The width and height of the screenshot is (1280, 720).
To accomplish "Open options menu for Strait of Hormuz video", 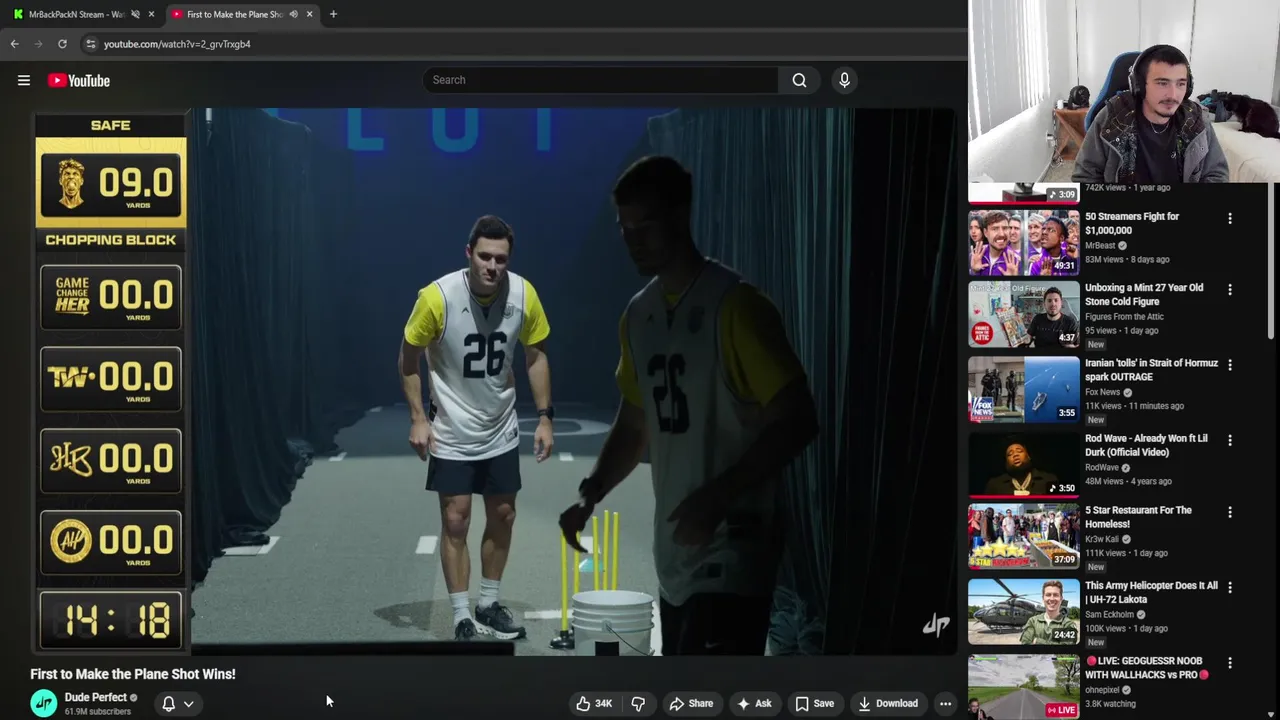I will tap(1230, 365).
